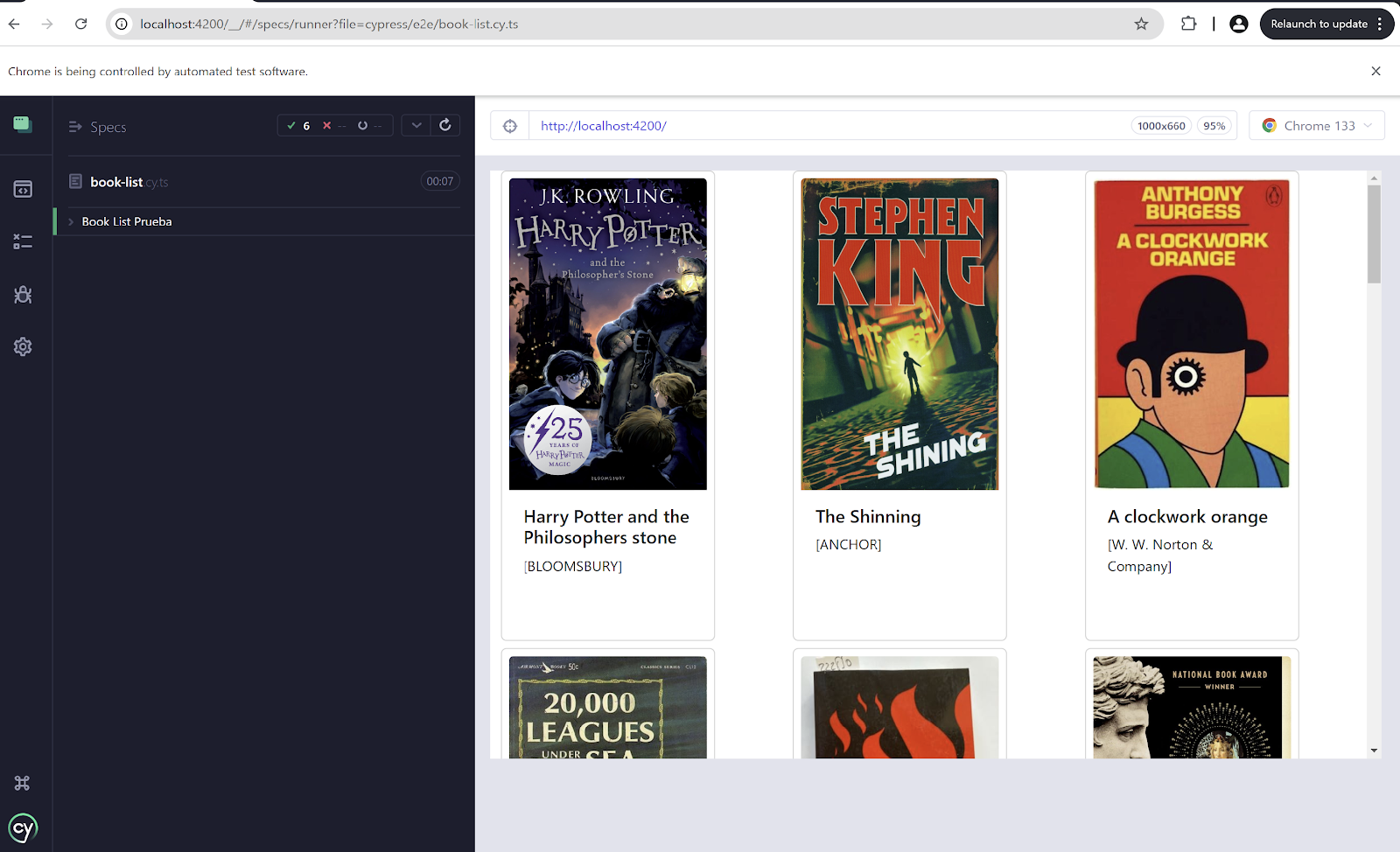Open the Specs page from the sidebar
The image size is (1400, 852).
23,189
